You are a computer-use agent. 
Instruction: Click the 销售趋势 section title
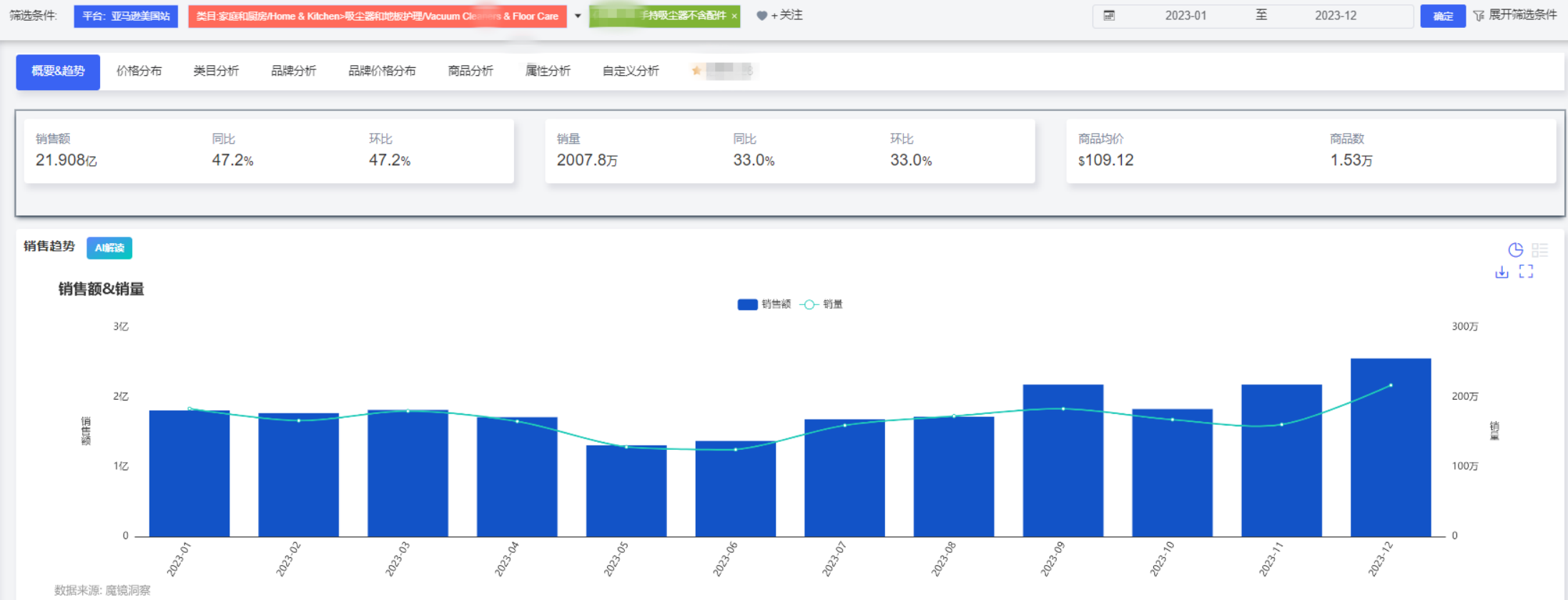(49, 246)
